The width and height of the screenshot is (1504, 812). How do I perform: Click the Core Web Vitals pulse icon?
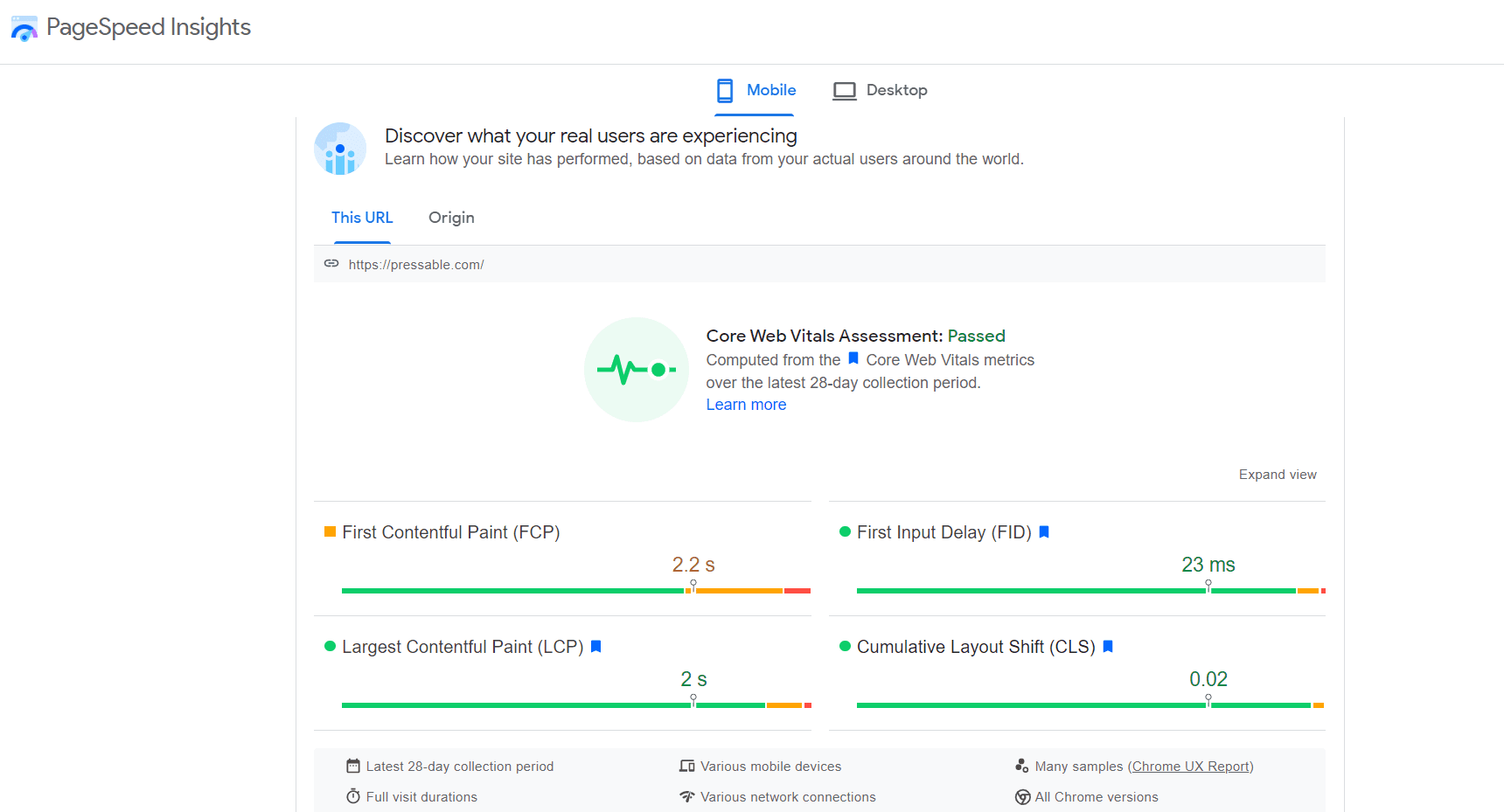coord(637,370)
